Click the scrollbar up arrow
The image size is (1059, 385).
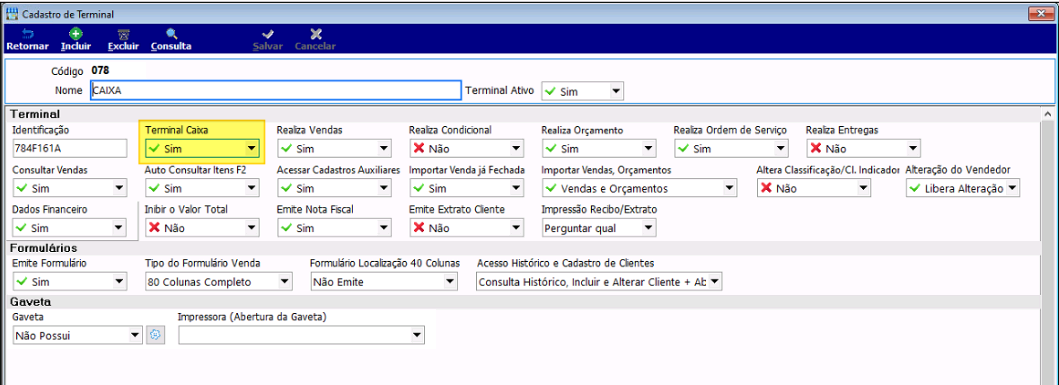point(1047,115)
